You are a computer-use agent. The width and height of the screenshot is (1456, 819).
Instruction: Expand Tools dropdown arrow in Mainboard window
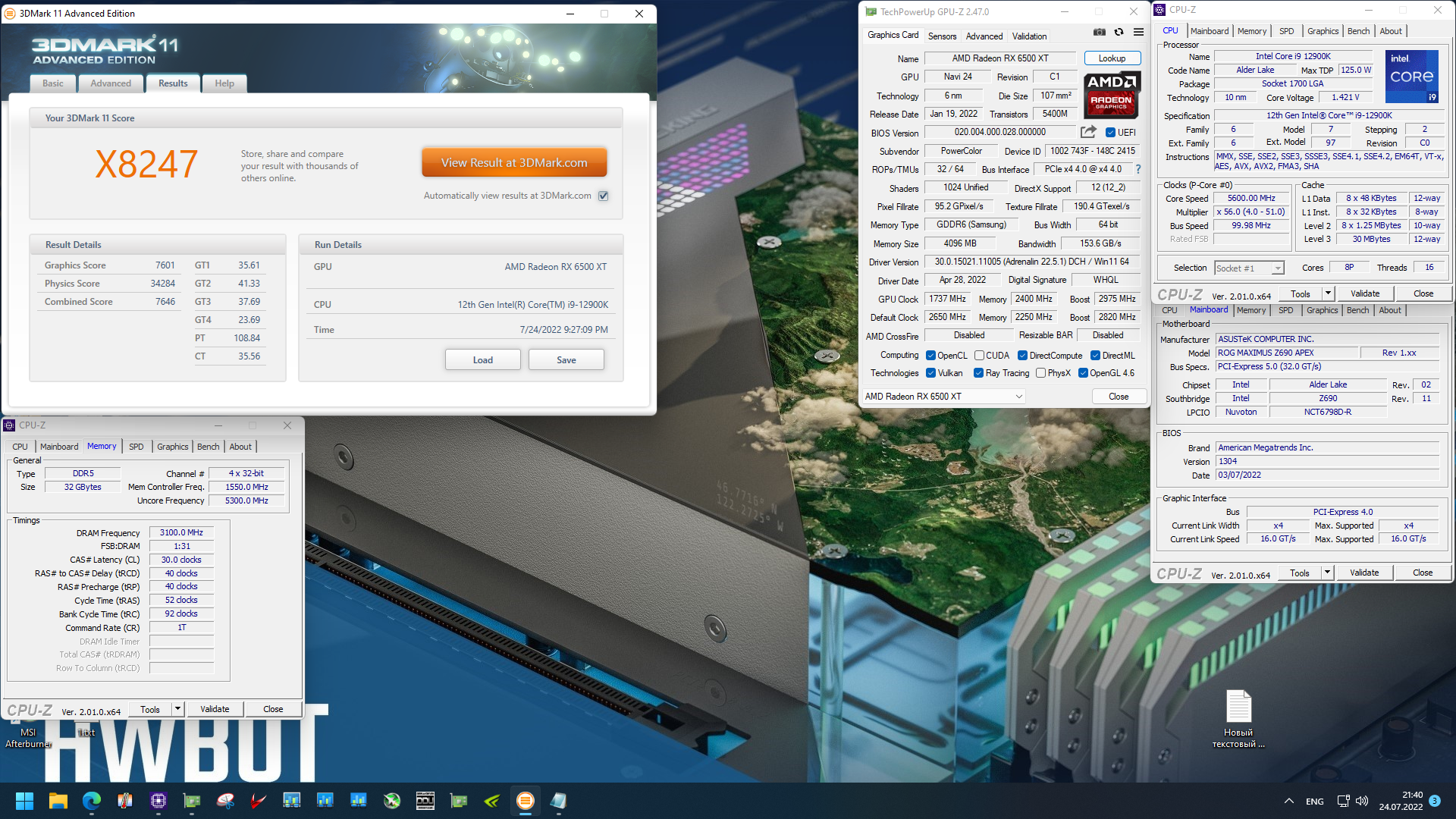point(1327,573)
